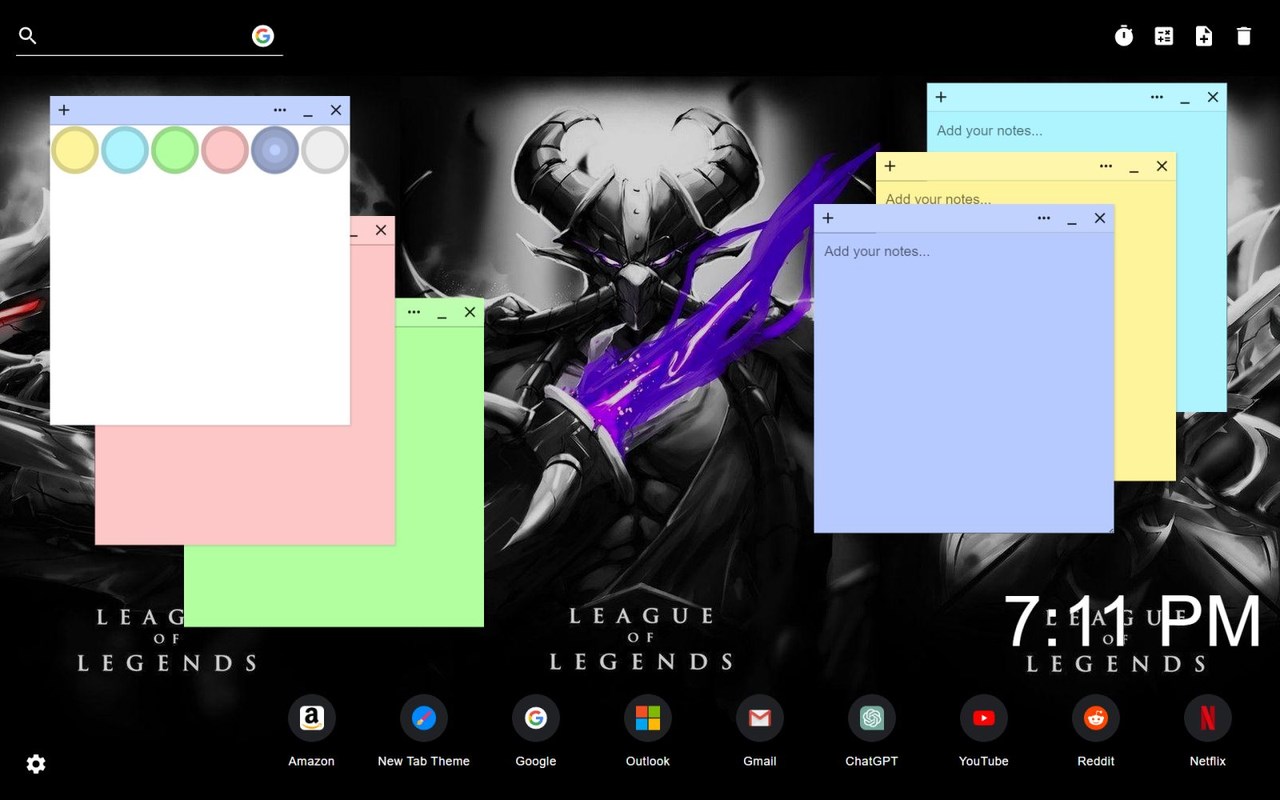Open the cyan note's three-dot menu
Viewport: 1280px width, 800px height.
[1157, 97]
